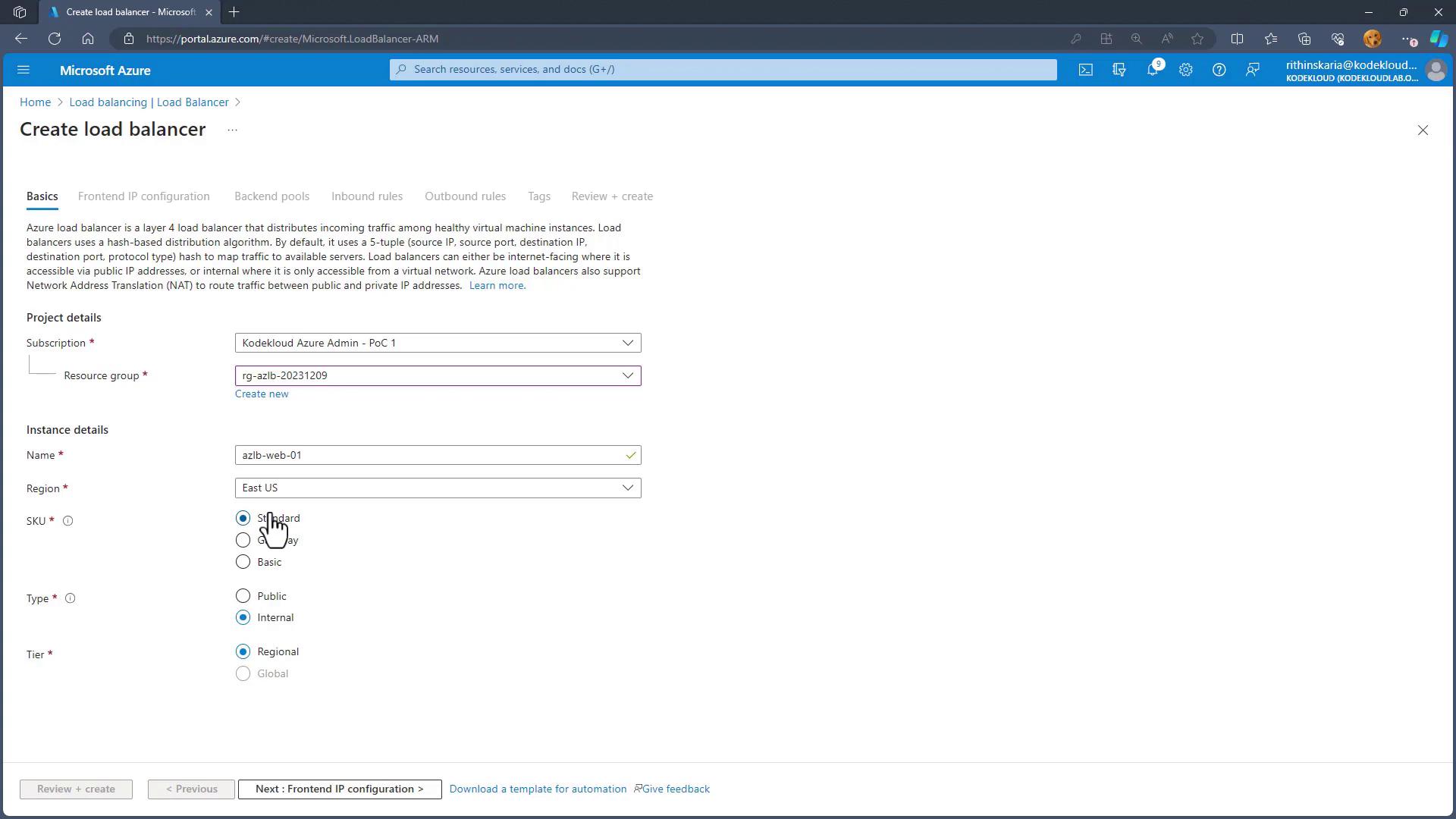Open portal settings gear icon
The width and height of the screenshot is (1456, 819).
point(1185,70)
